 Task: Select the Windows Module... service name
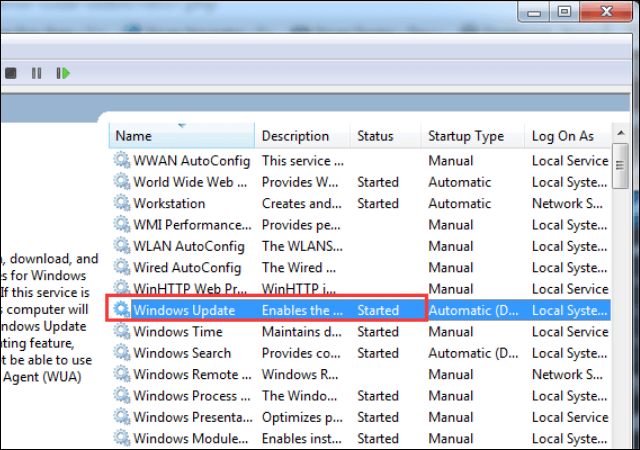(x=191, y=438)
